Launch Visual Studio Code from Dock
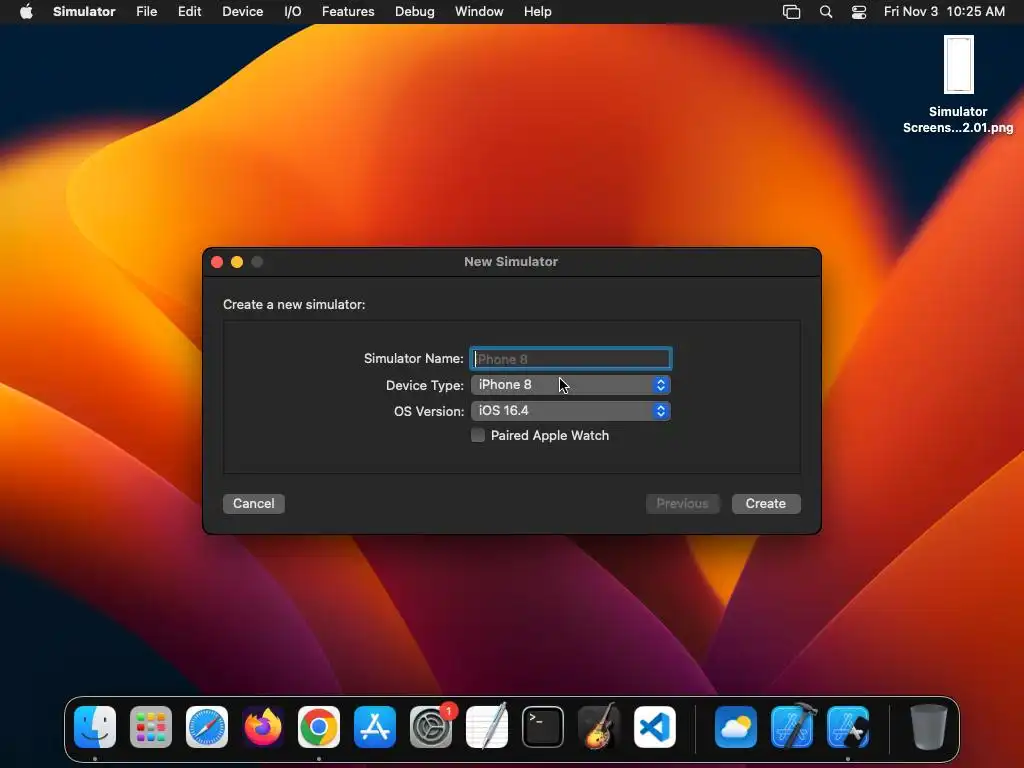This screenshot has width=1024, height=768. pyautogui.click(x=655, y=727)
